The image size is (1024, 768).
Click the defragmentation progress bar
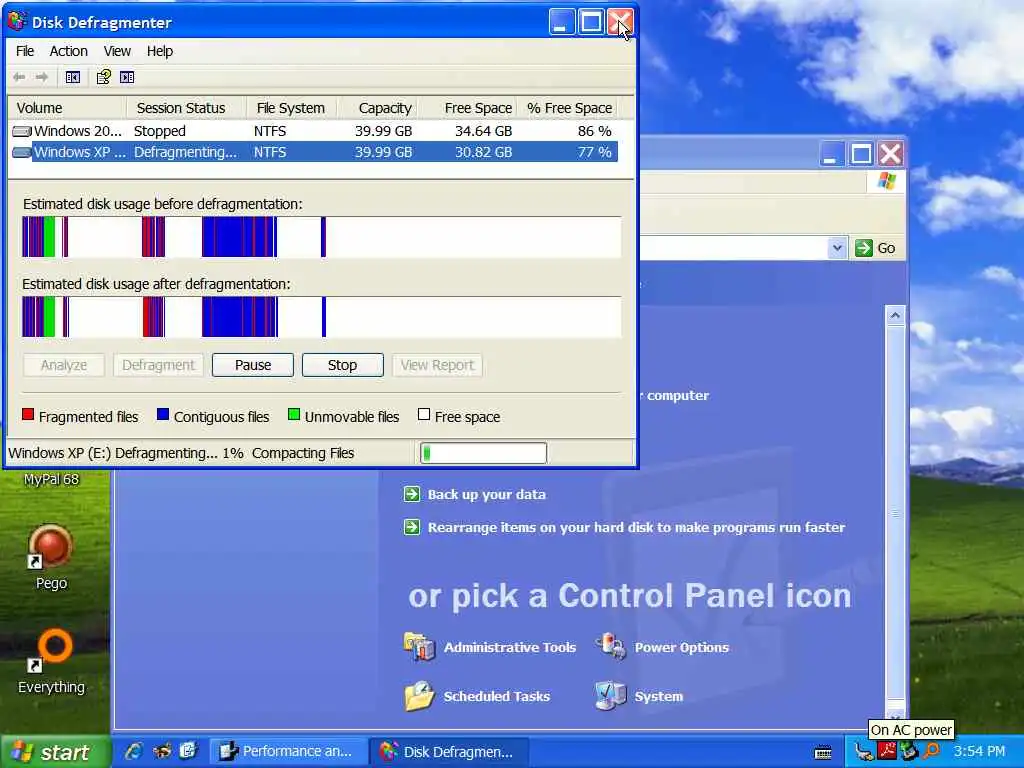click(483, 453)
